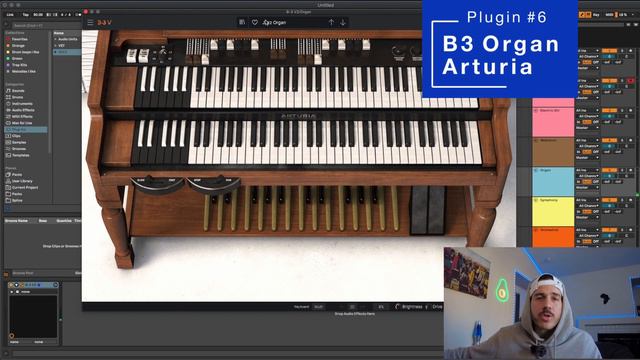
Task: Select Samples category in the browser
Action: (19, 142)
